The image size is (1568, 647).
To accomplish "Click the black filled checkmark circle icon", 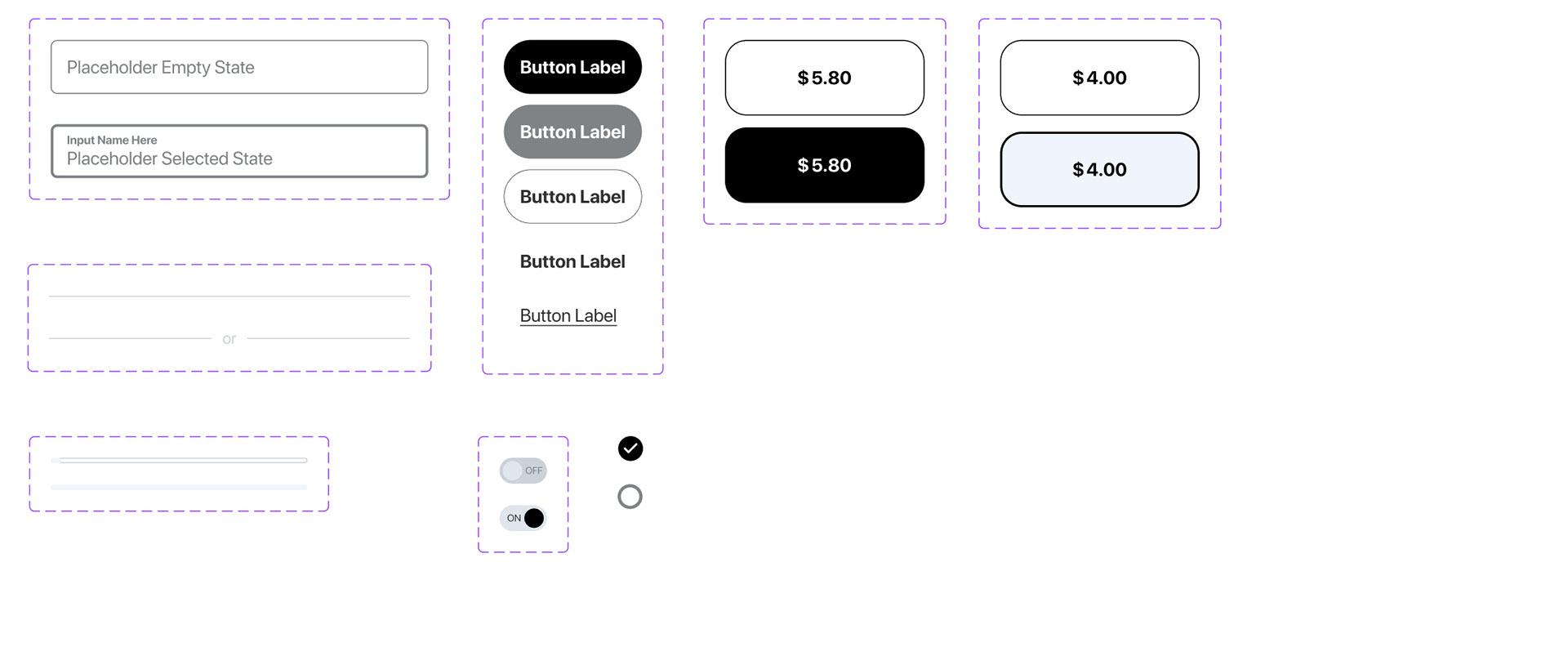I will point(630,448).
